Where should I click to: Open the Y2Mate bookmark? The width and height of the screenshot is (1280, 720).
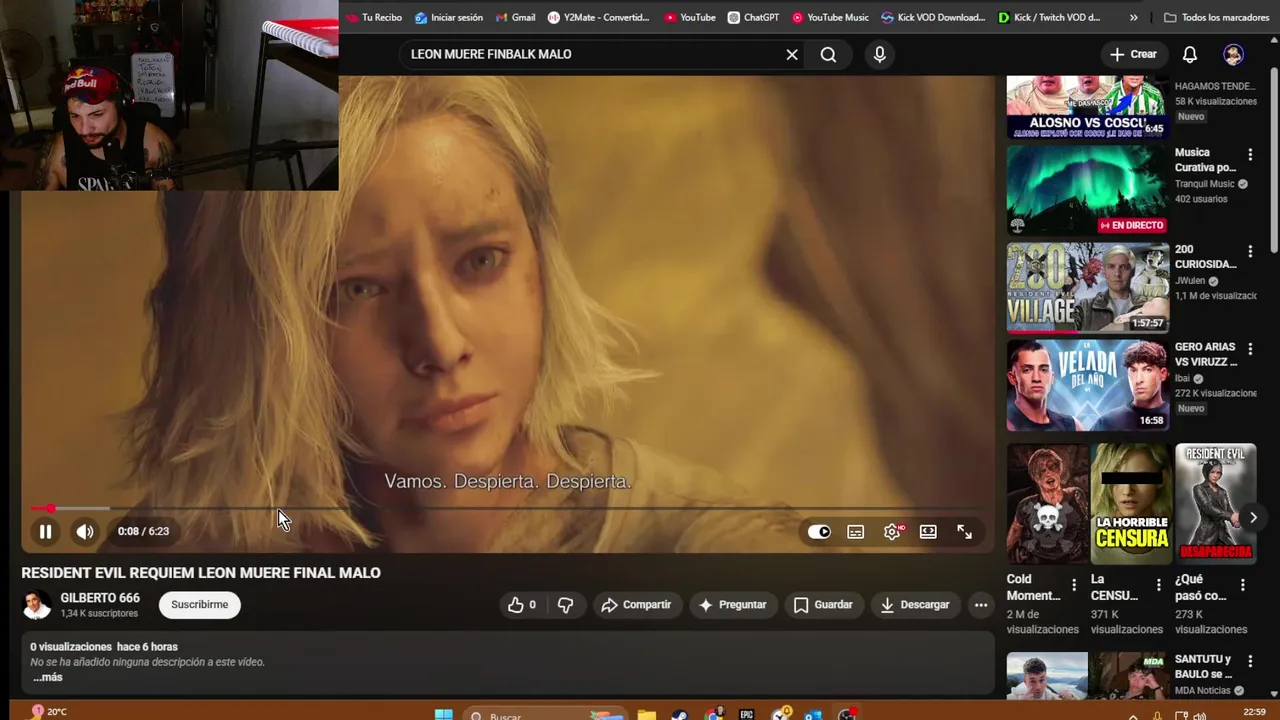[599, 17]
